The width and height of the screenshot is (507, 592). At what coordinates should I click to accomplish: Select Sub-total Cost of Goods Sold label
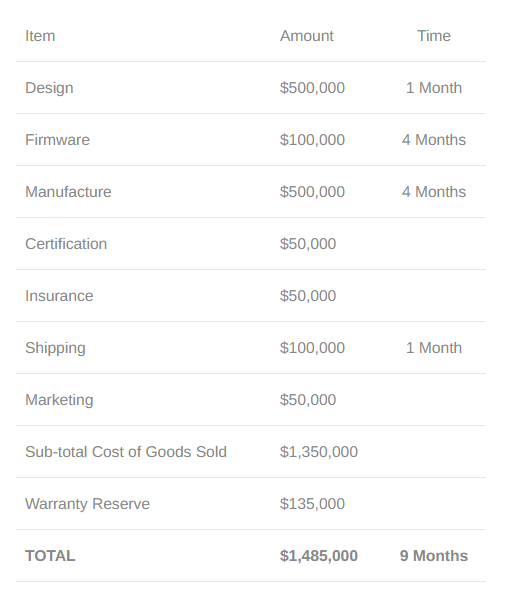click(126, 452)
